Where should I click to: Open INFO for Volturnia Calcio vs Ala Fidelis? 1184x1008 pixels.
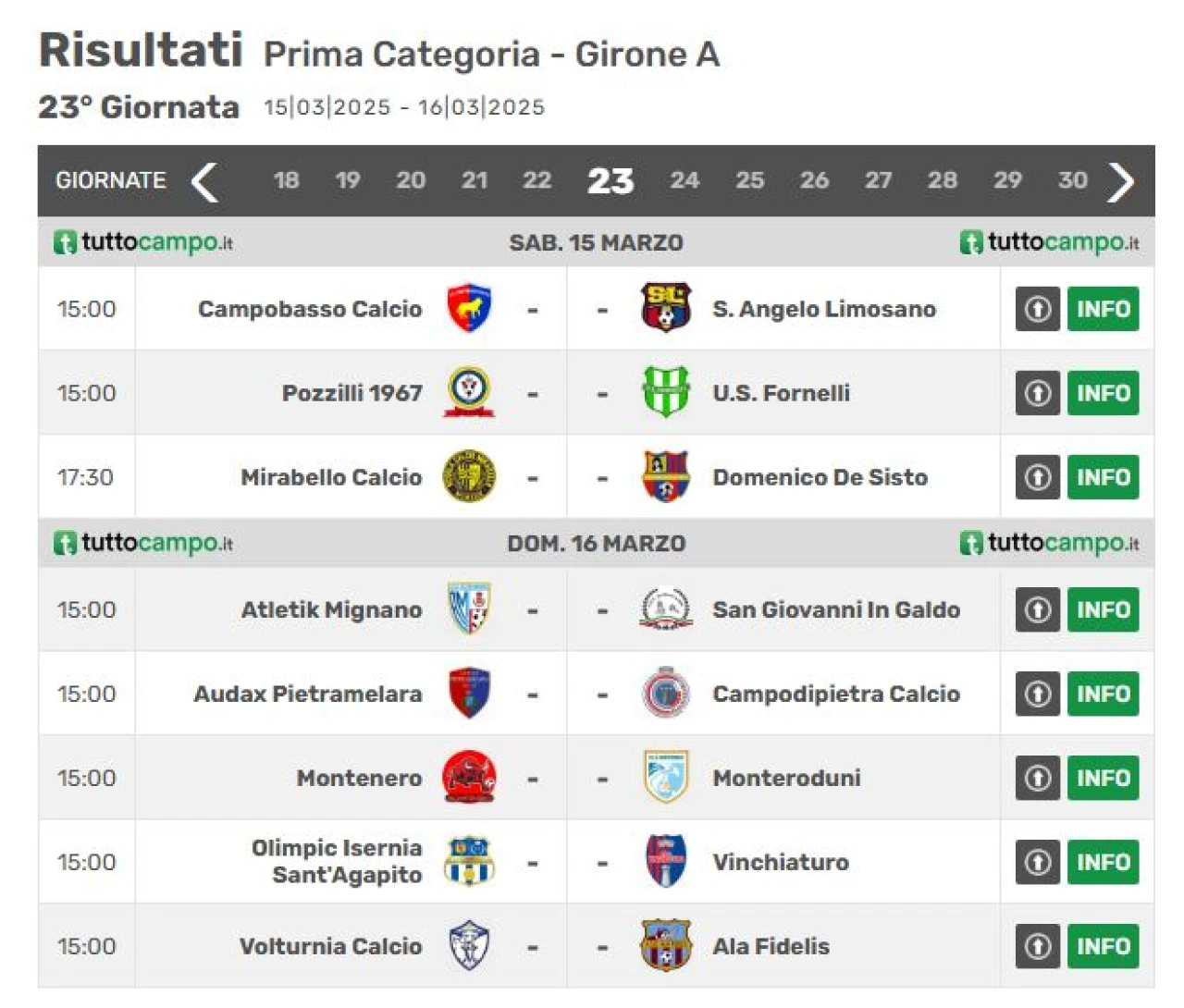coord(1103,946)
